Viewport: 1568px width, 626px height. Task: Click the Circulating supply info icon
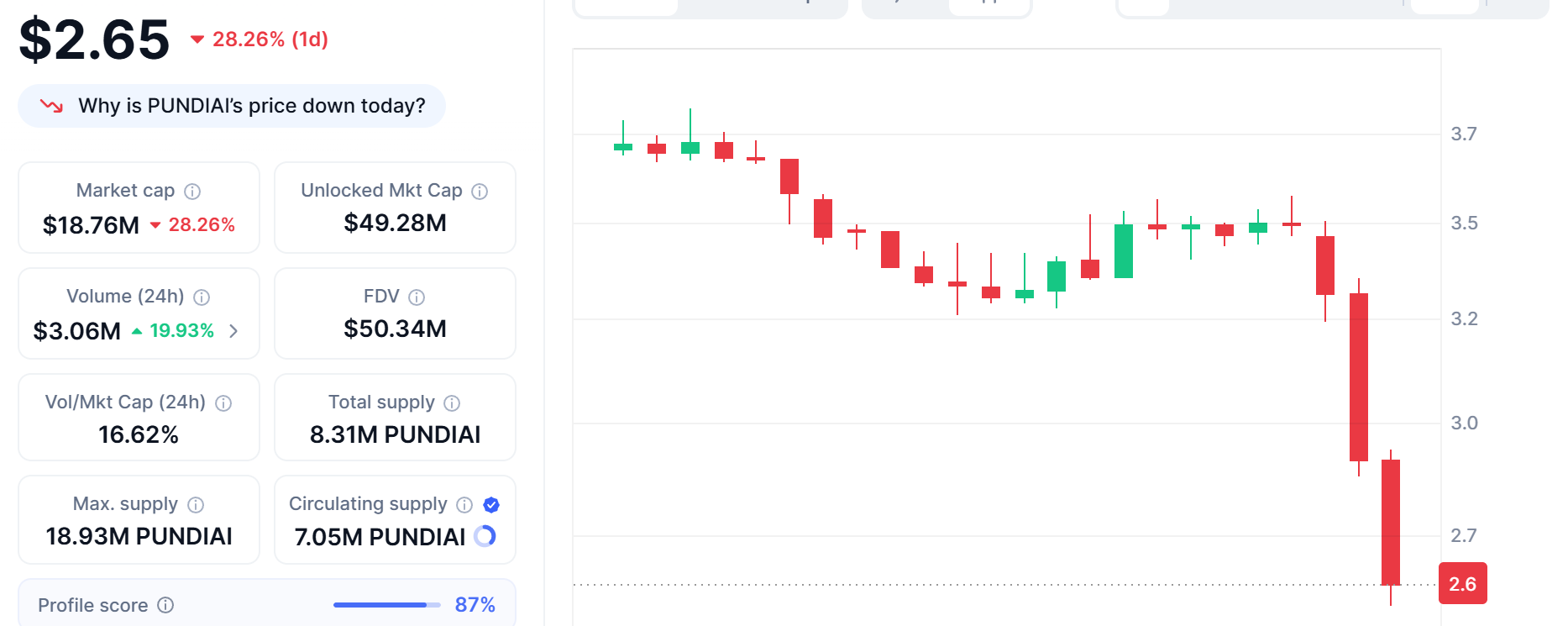pos(464,505)
